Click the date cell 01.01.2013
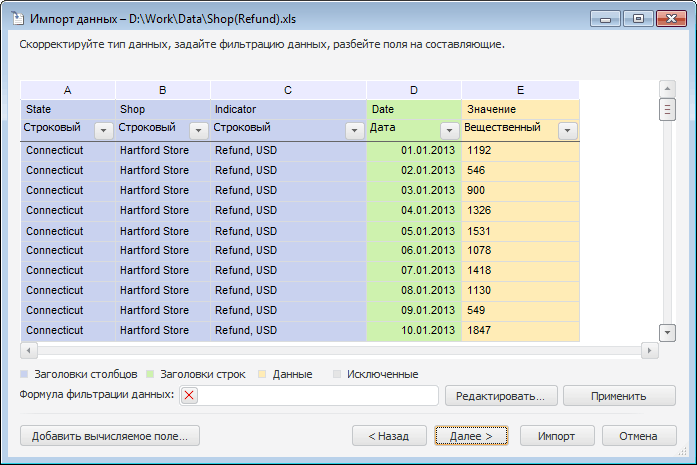 pyautogui.click(x=414, y=151)
